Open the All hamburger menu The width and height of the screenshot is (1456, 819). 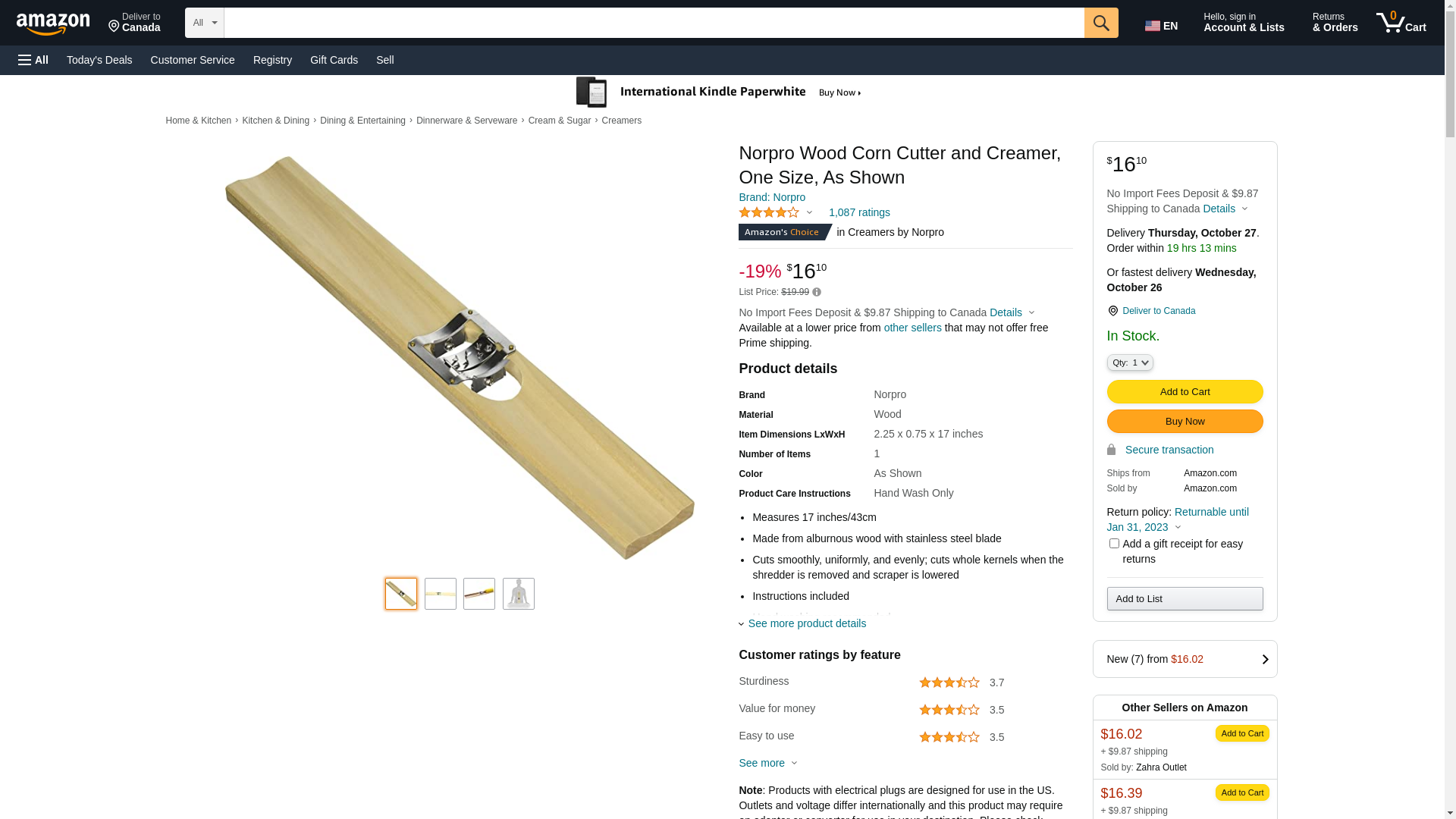(x=33, y=60)
